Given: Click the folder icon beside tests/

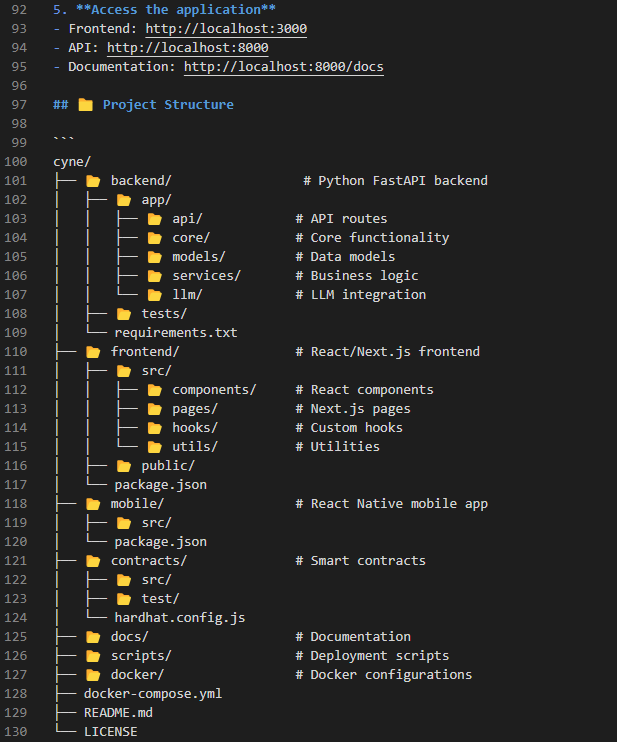Looking at the screenshot, I should pyautogui.click(x=124, y=314).
